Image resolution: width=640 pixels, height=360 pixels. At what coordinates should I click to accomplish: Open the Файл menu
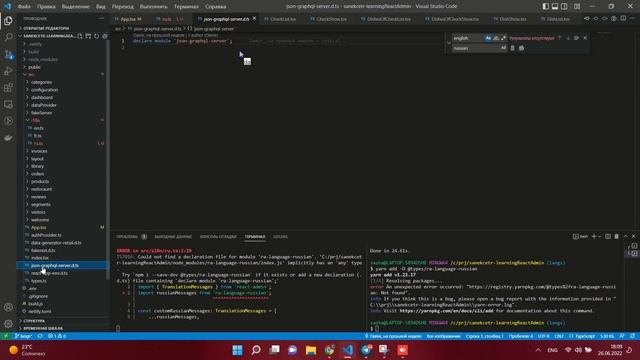[x=24, y=7]
